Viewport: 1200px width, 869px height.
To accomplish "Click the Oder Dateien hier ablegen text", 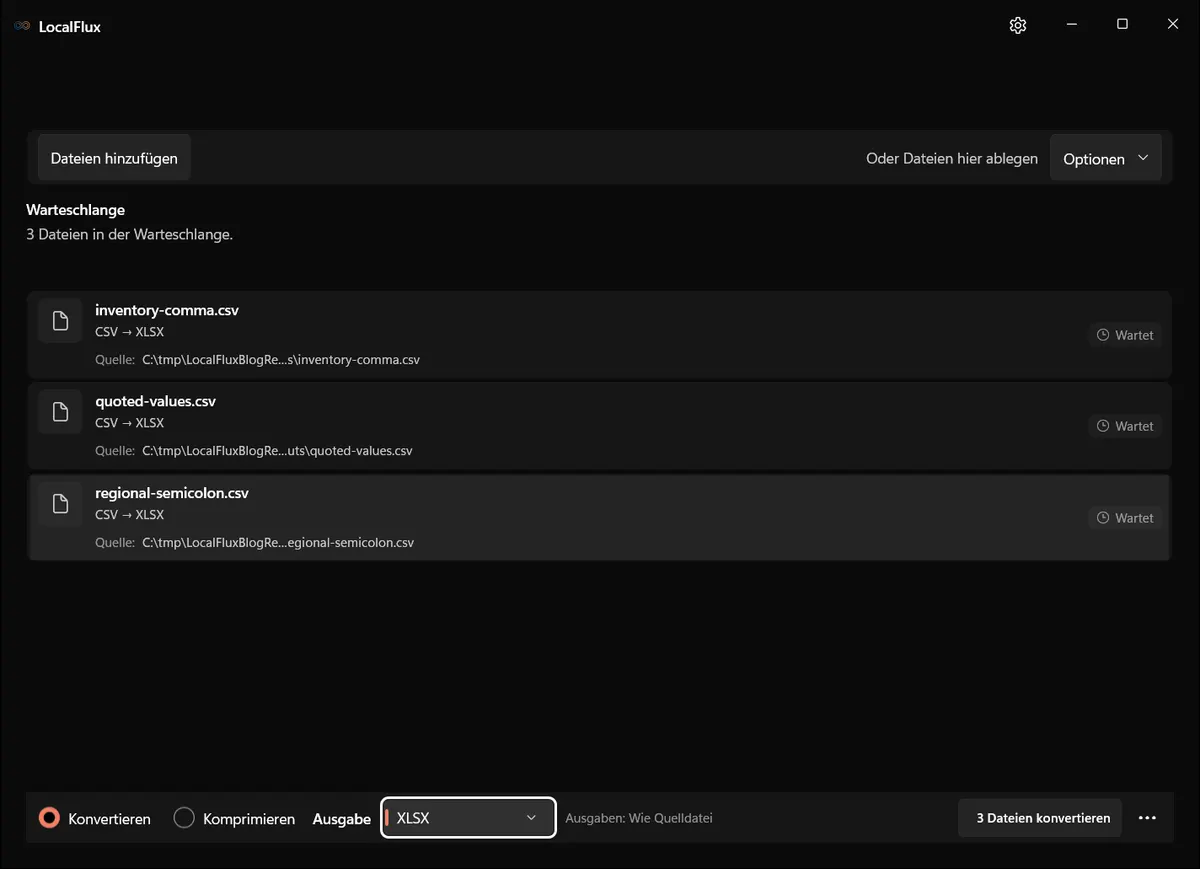I will tap(952, 159).
